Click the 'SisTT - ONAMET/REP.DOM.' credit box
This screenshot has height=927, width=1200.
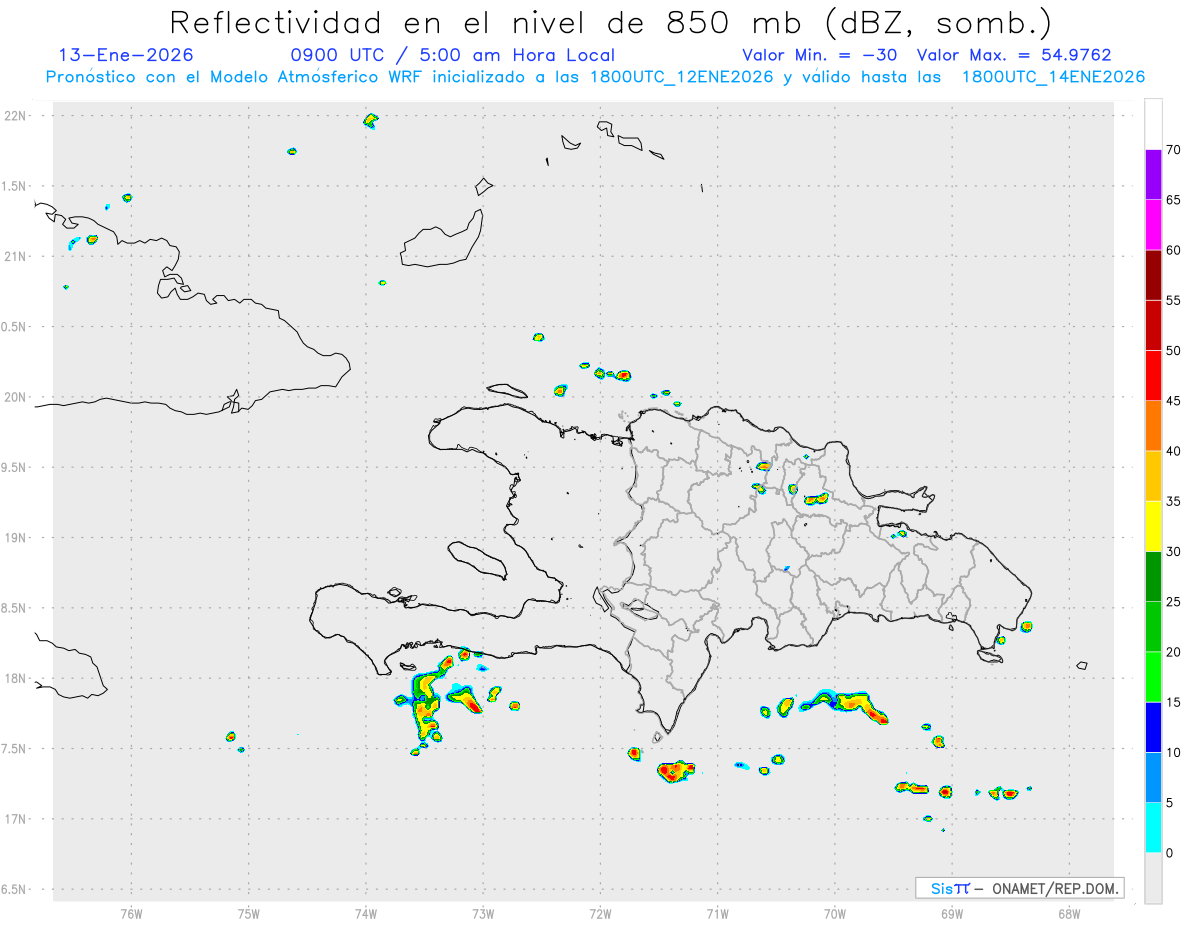coord(1019,888)
